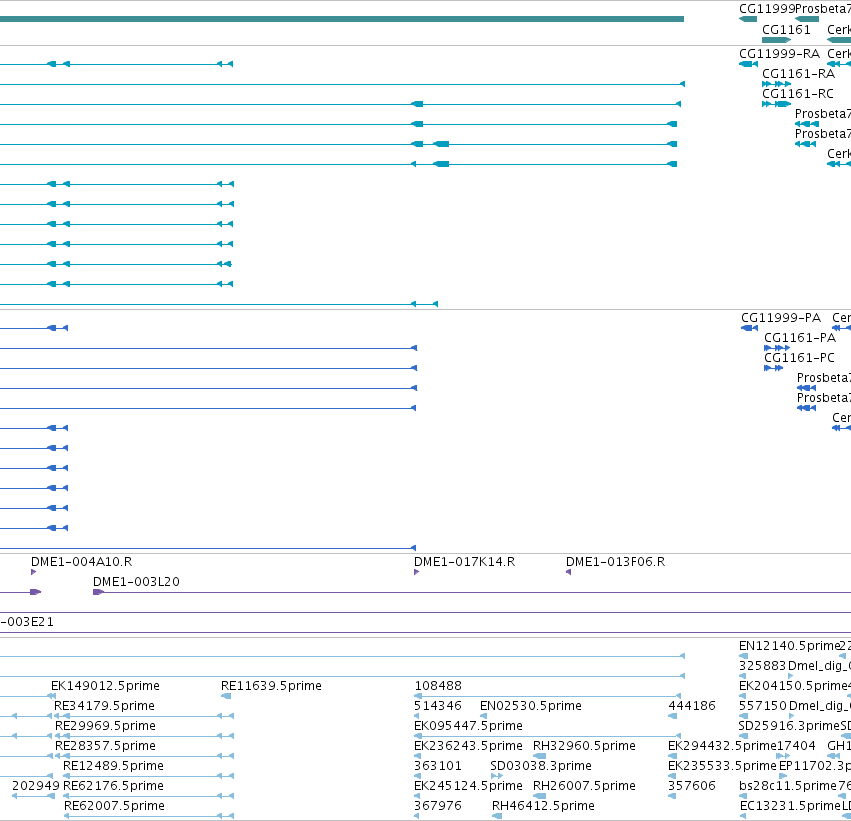Click the EK294432.5prime label
851x821 pixels.
[722, 746]
